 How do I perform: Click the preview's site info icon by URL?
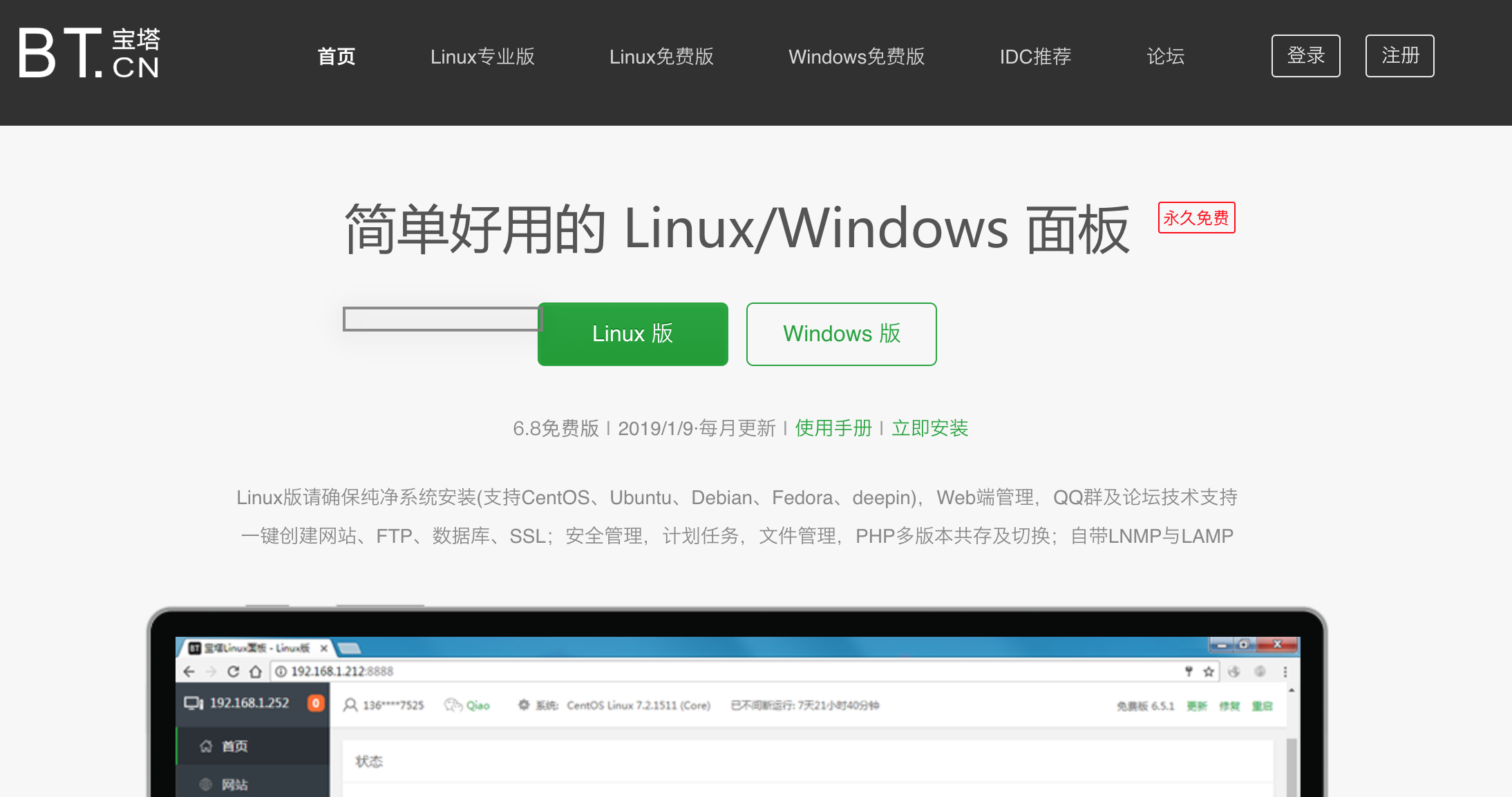281,671
